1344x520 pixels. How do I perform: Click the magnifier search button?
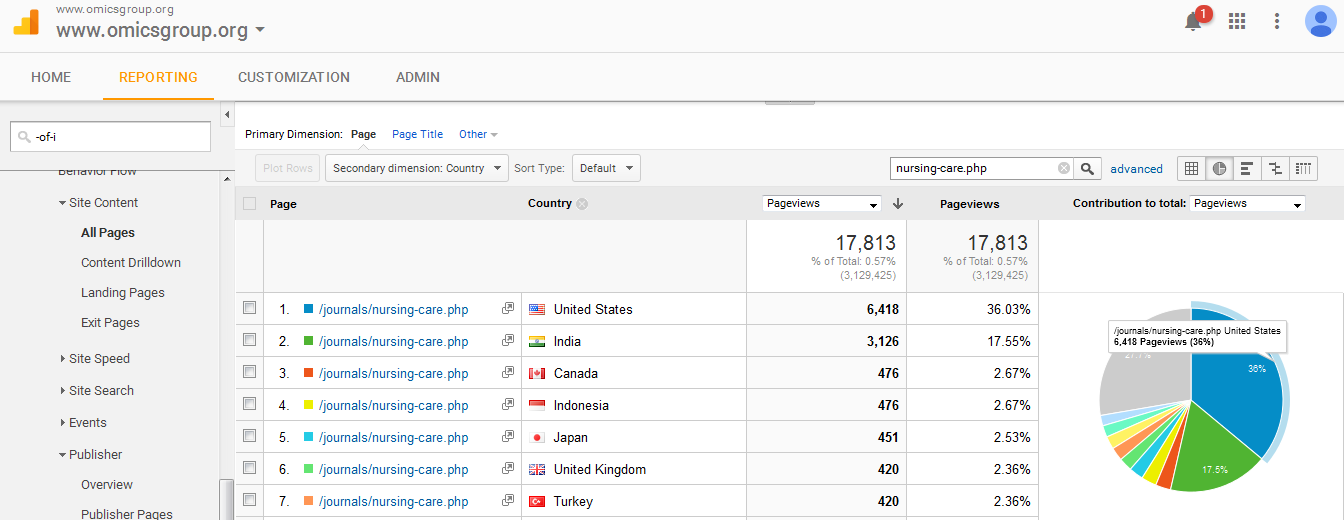click(1088, 168)
